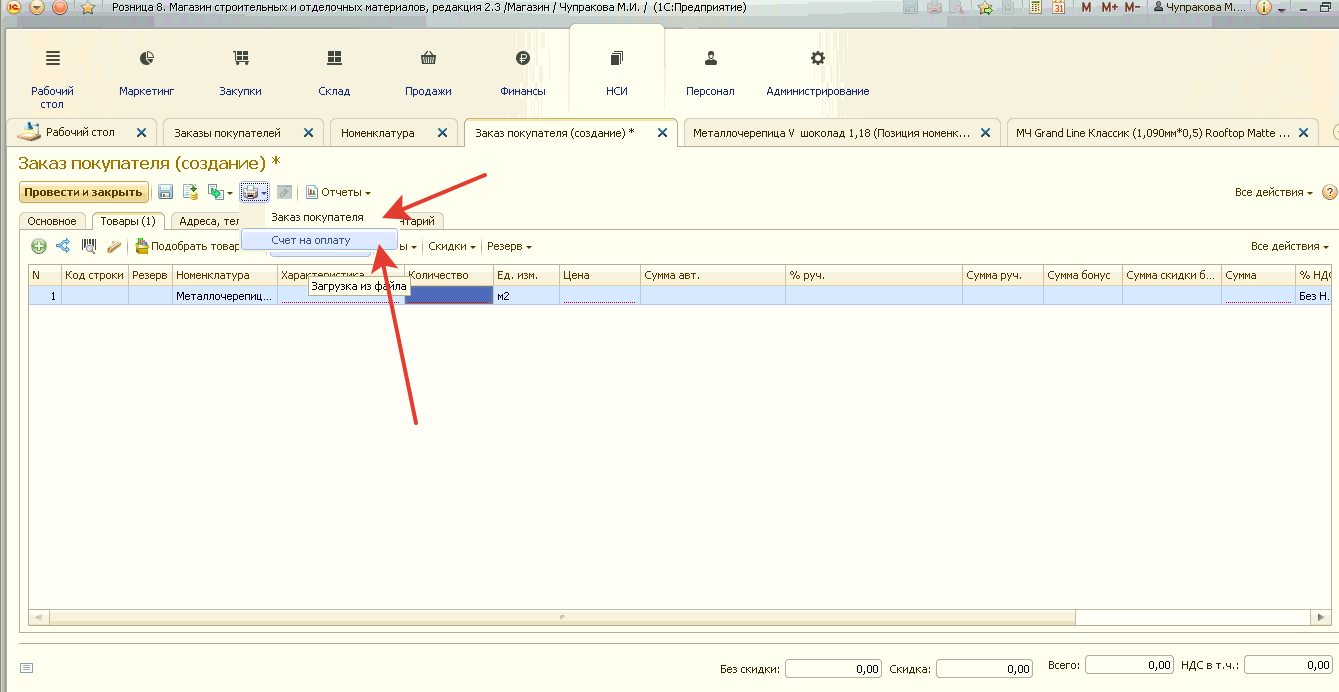Open the Скидки dropdown menu
1339x692 pixels.
(x=452, y=246)
